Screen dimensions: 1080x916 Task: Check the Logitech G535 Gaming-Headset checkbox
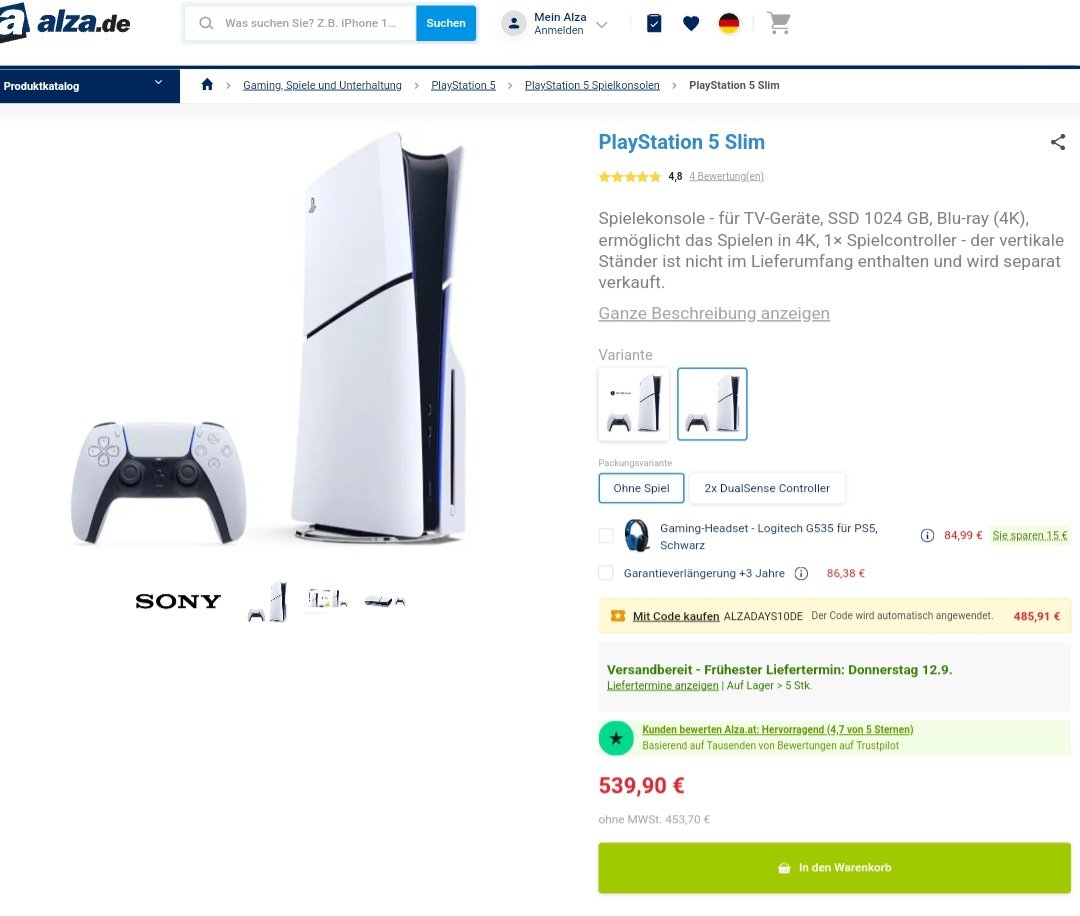606,535
